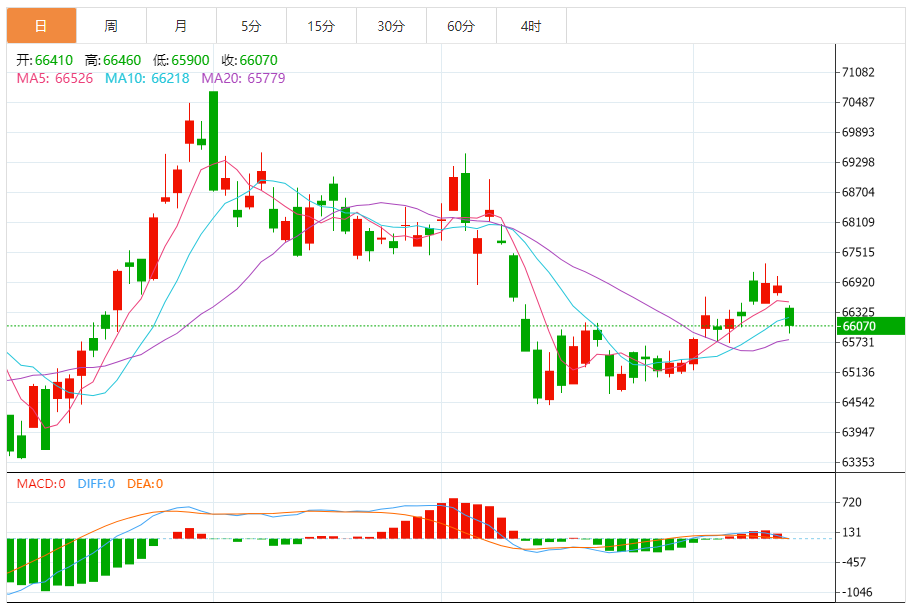The height and width of the screenshot is (603, 912).
Task: Click the MA20: 65779 label
Action: click(x=243, y=79)
